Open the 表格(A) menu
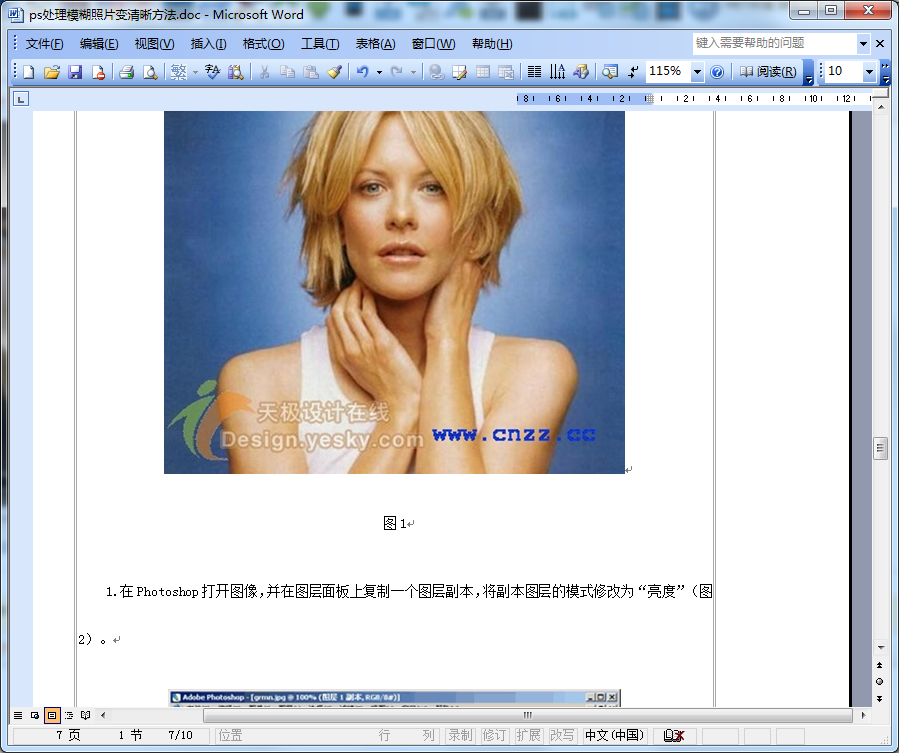 375,44
